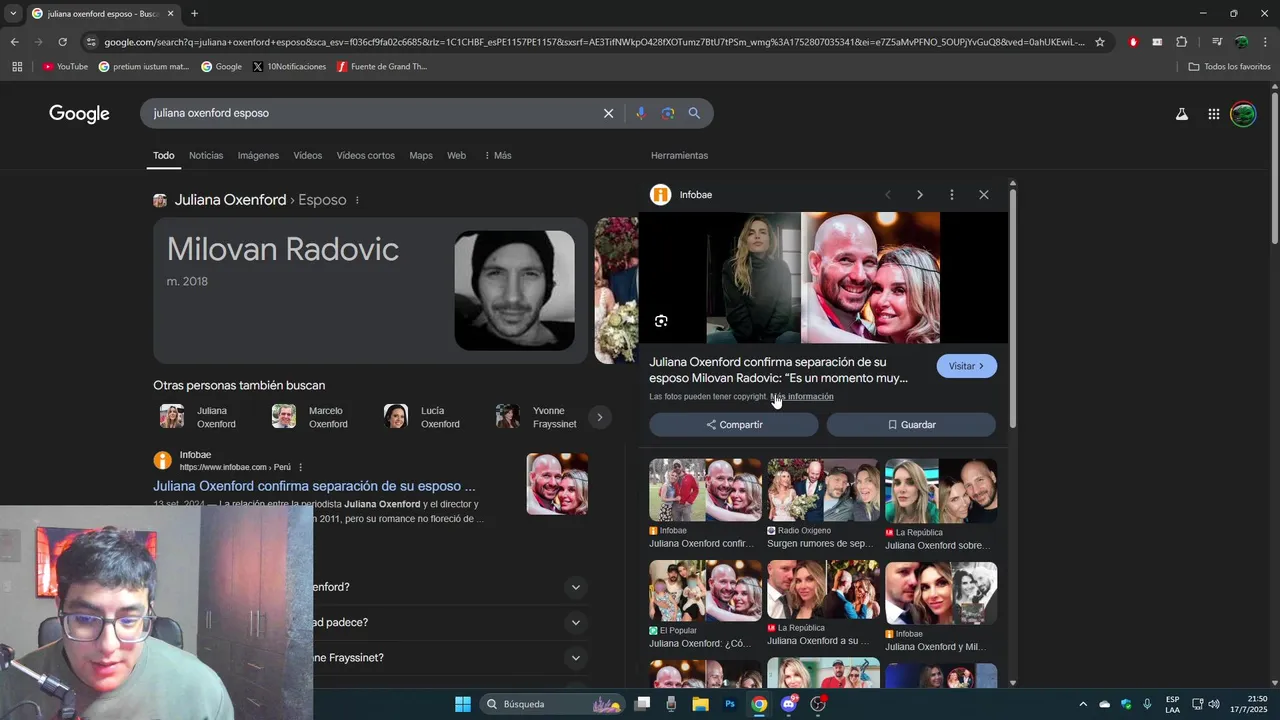Open Chrome's three-dot menu
The width and height of the screenshot is (1280, 720).
pyautogui.click(x=1265, y=42)
